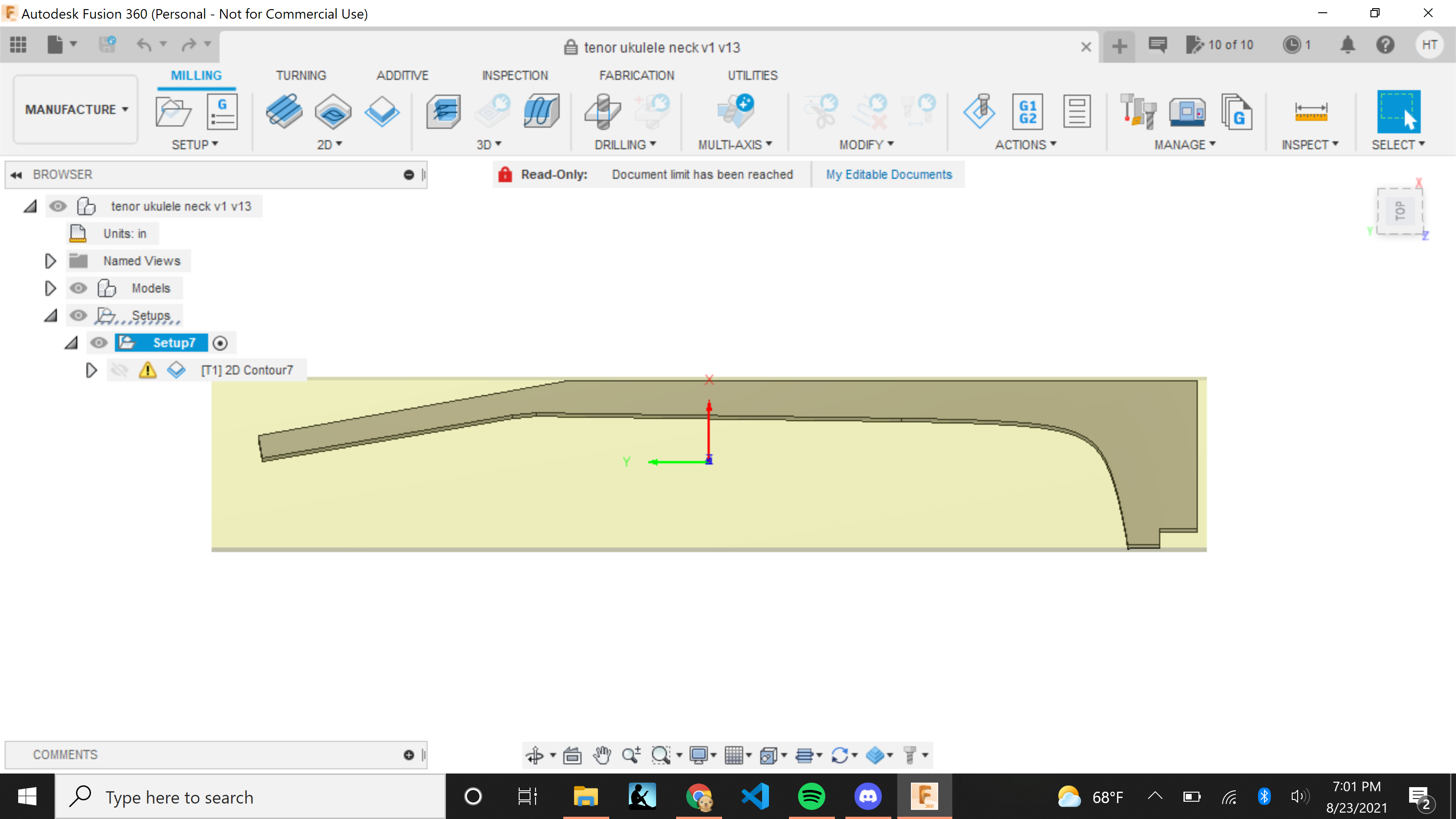Switch to the TURNING tab
The image size is (1456, 819).
[301, 75]
